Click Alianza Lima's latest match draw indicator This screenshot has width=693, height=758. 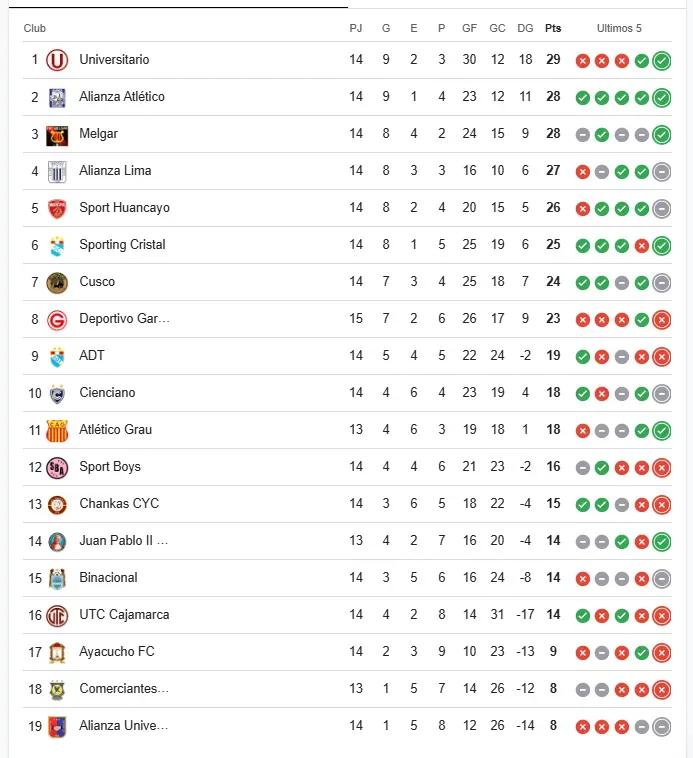[661, 171]
